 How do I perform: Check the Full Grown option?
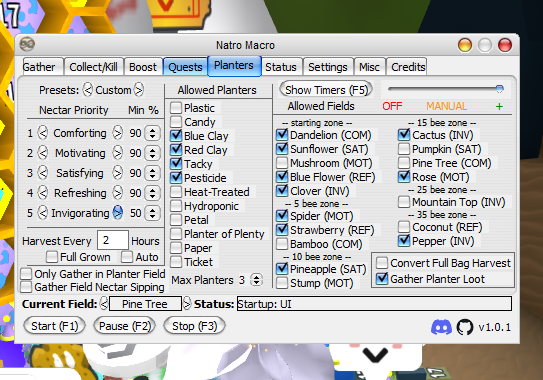pyautogui.click(x=52, y=257)
